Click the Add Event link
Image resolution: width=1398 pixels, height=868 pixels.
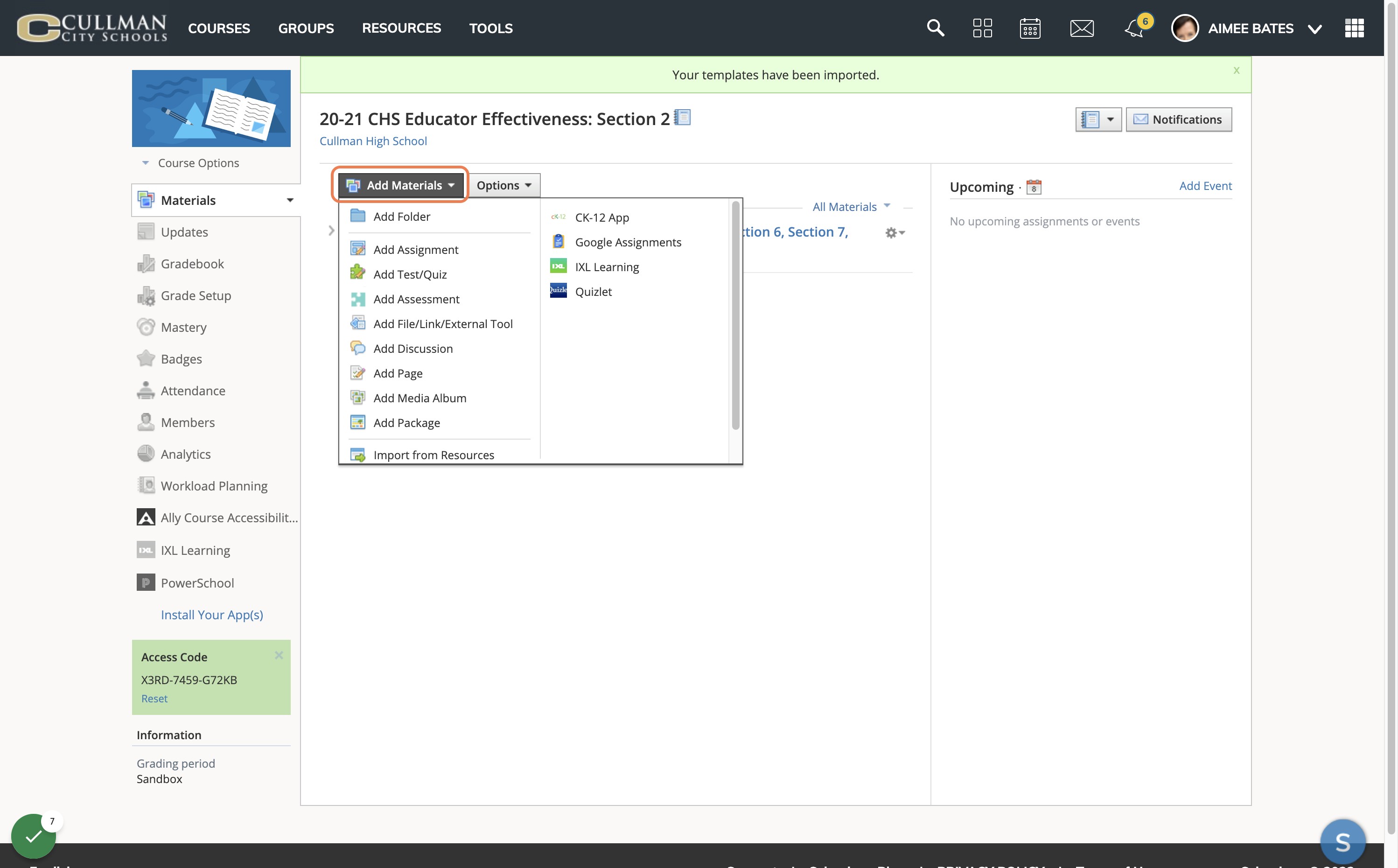pyautogui.click(x=1205, y=186)
